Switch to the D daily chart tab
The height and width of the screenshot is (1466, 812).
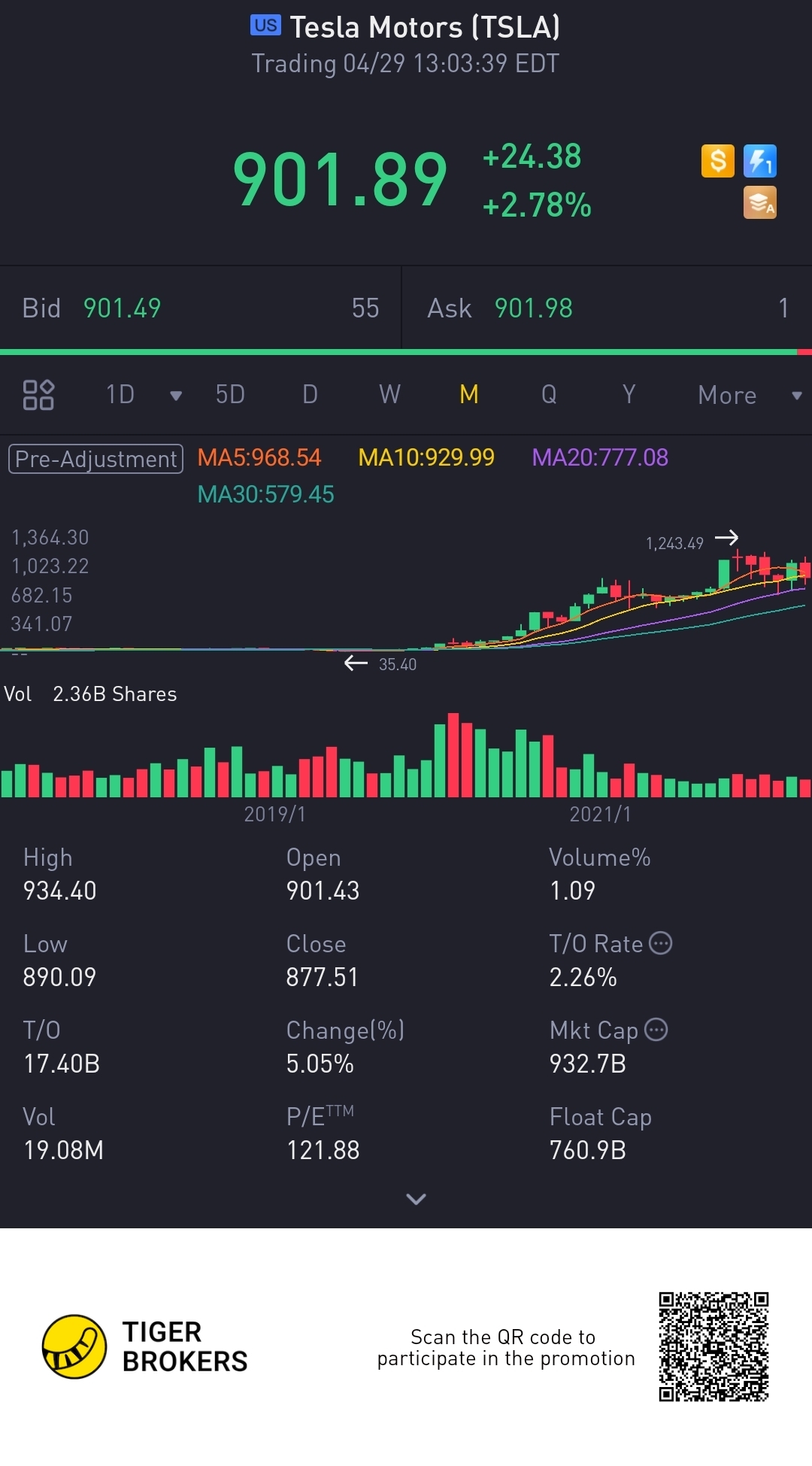(310, 394)
